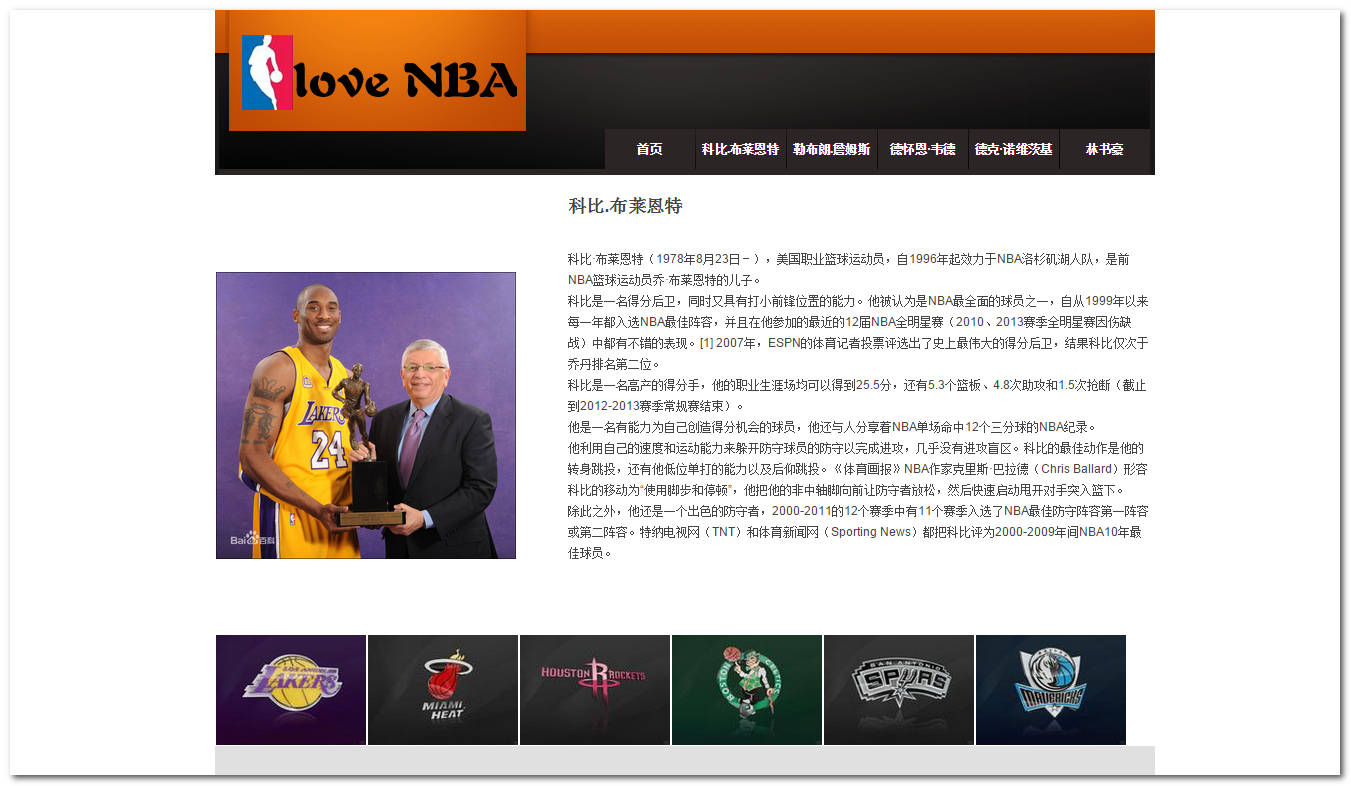Image resolution: width=1351 pixels, height=786 pixels.
Task: Open the Lakers team logo thumbnail
Action: coord(291,690)
